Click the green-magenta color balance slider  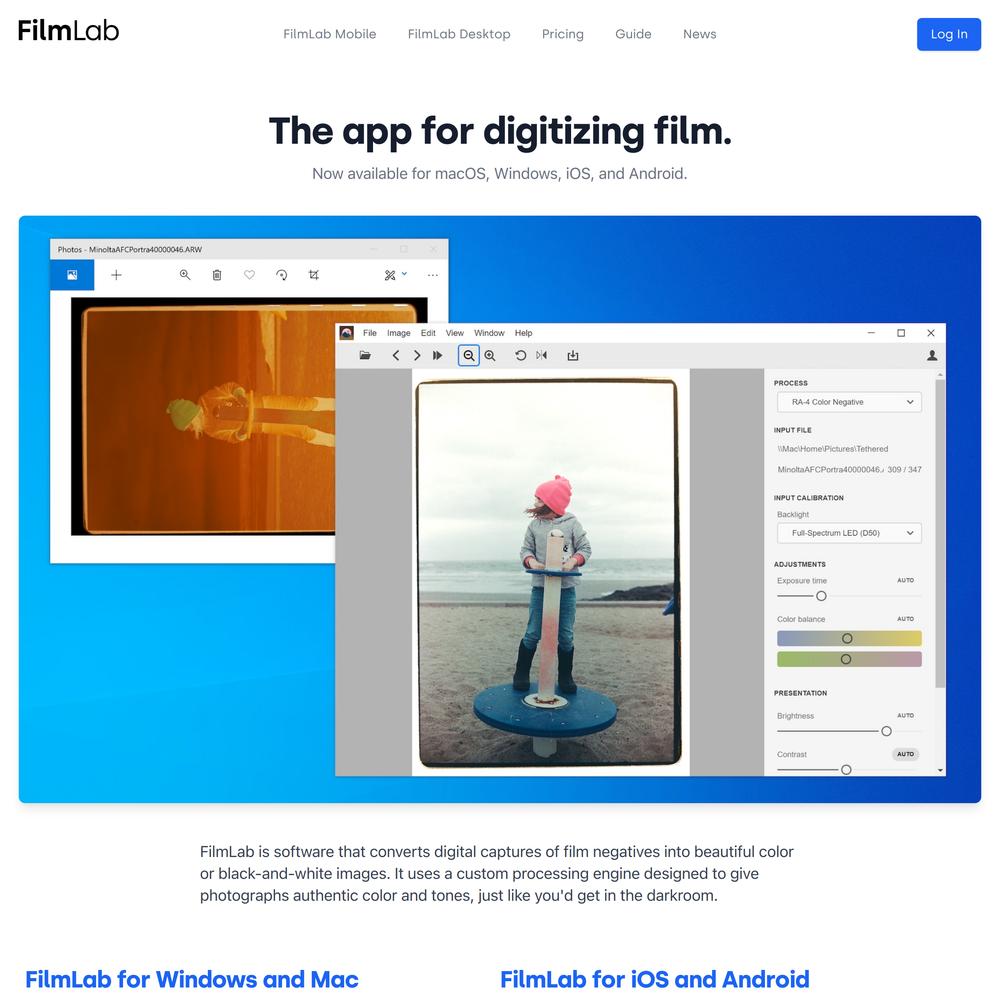tap(849, 659)
